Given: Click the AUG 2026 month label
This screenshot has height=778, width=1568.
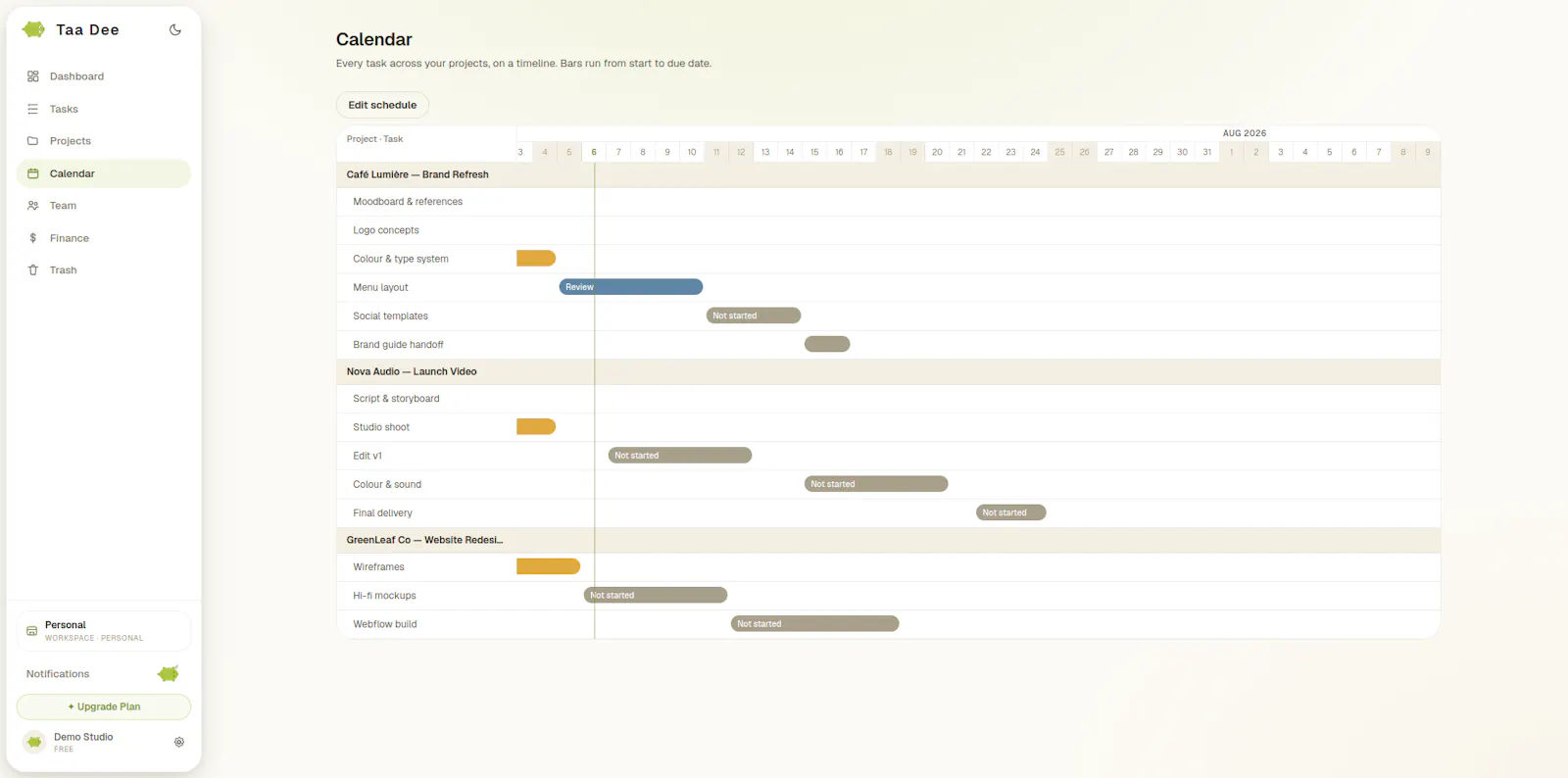Looking at the screenshot, I should 1244,133.
